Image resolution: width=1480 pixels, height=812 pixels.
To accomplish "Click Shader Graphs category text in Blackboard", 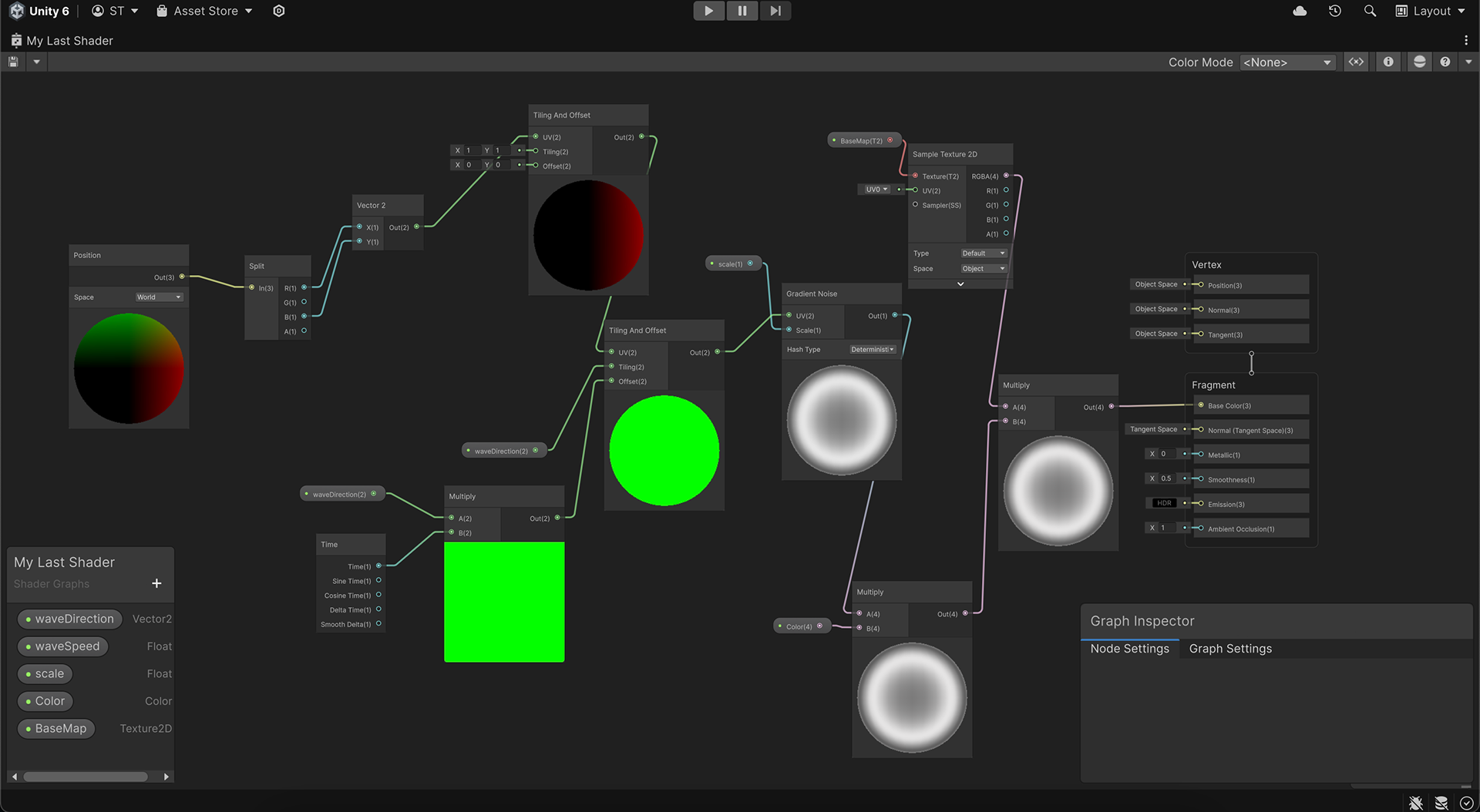I will [x=52, y=584].
